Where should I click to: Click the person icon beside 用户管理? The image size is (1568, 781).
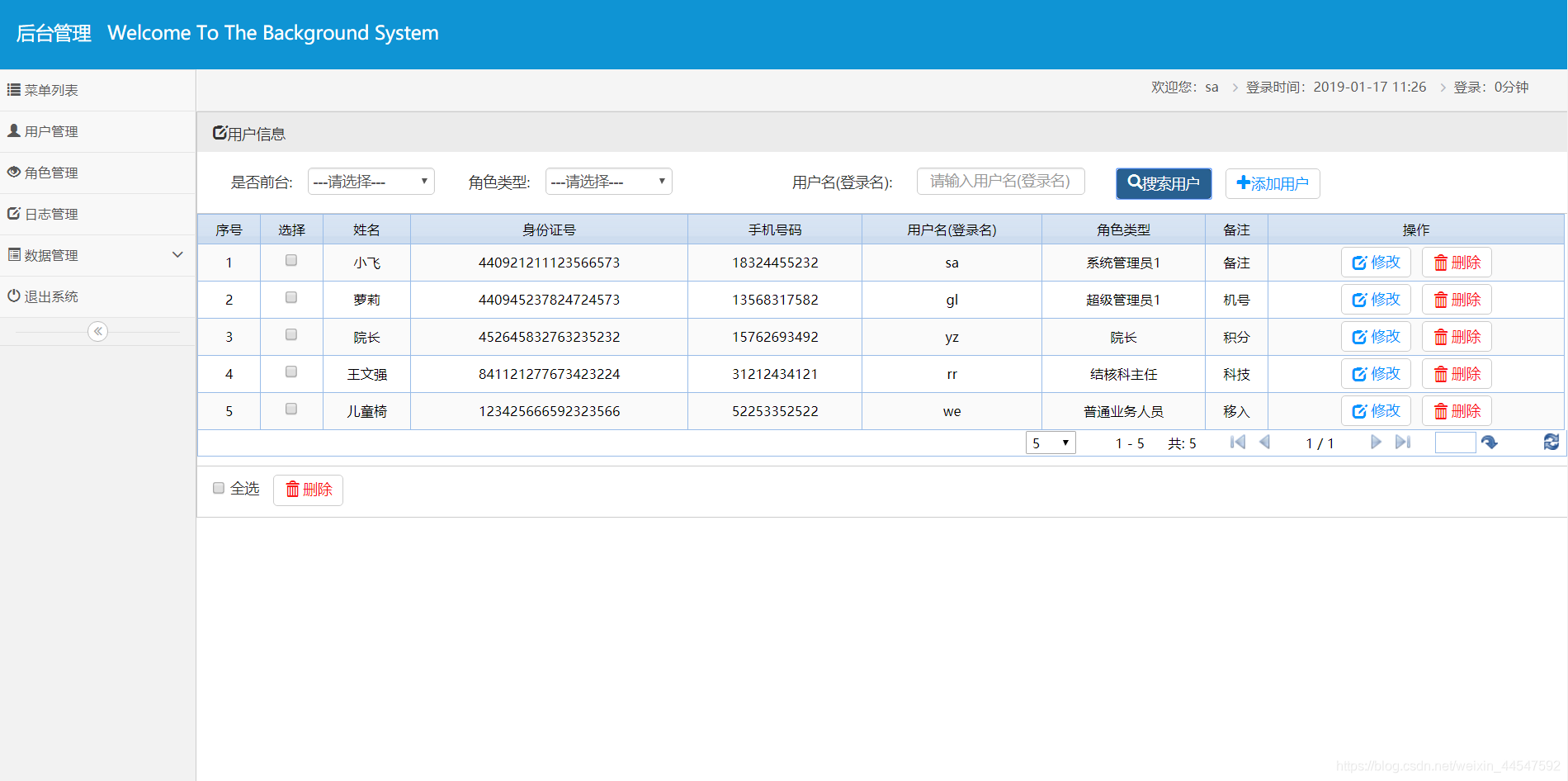[14, 130]
